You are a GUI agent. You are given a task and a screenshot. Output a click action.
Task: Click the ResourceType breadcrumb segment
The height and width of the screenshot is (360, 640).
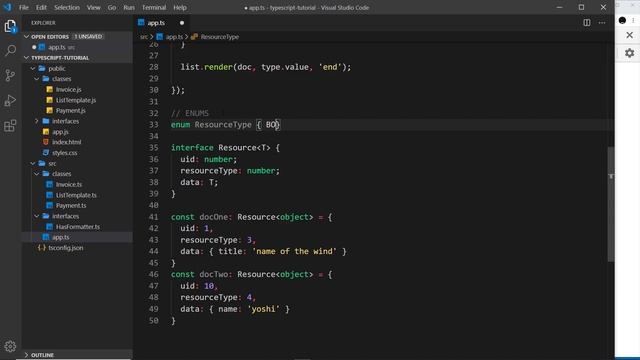220,37
